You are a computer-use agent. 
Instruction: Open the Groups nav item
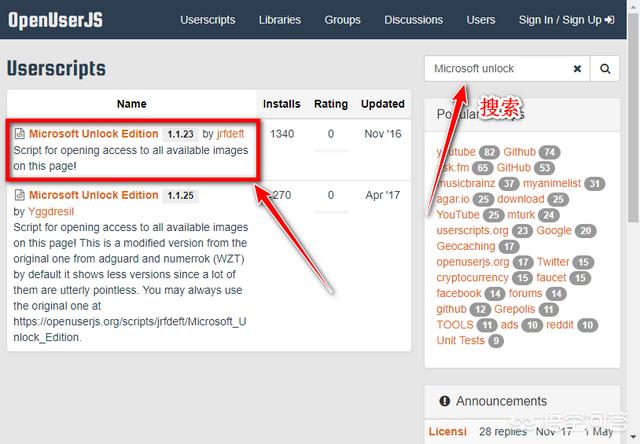click(x=342, y=20)
